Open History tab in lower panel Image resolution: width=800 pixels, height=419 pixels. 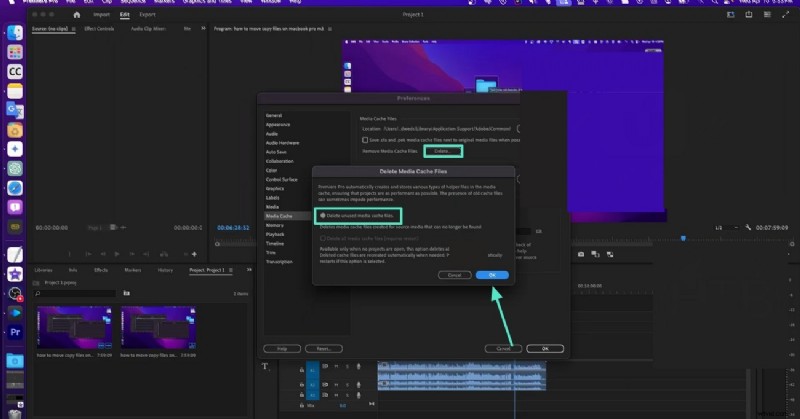[165, 270]
